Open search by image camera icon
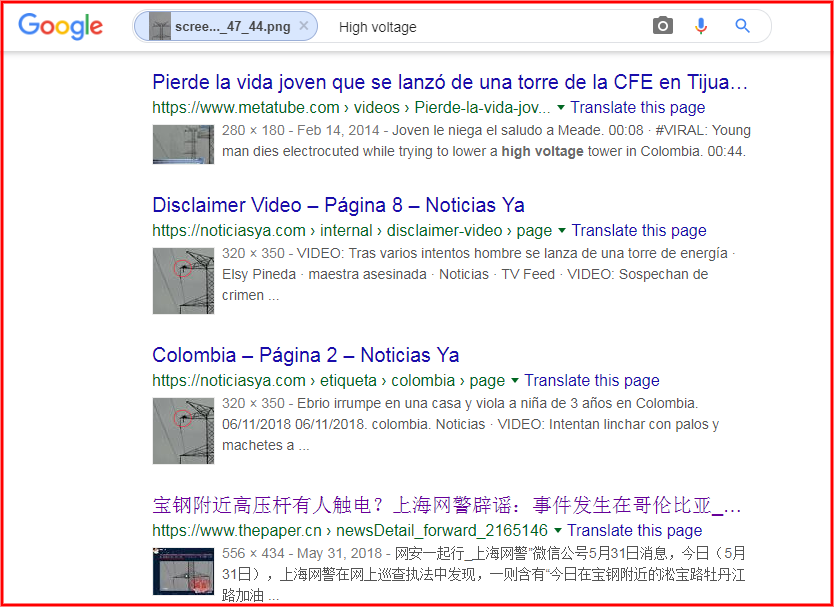This screenshot has height=607, width=834. pyautogui.click(x=662, y=26)
